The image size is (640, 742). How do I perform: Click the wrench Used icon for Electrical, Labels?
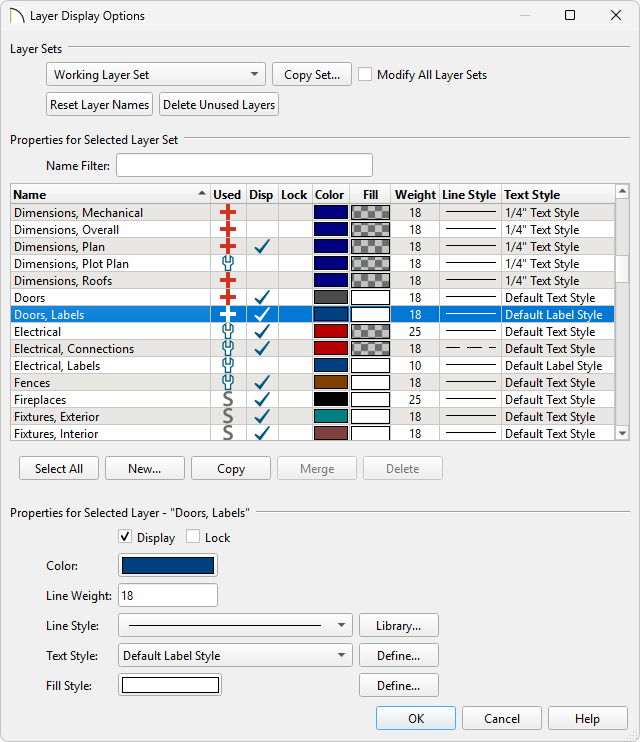pyautogui.click(x=228, y=366)
